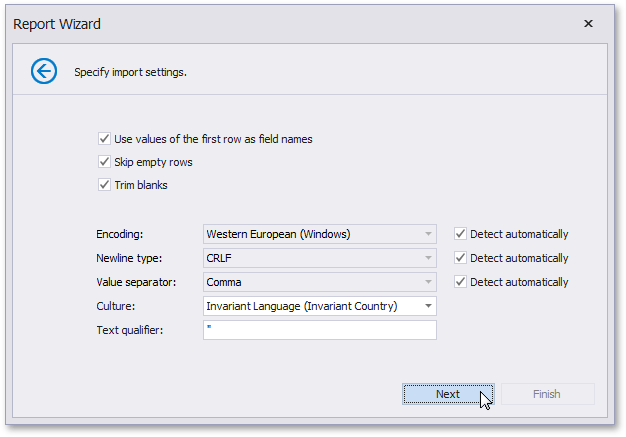Toggle the Skip empty rows checkbox

coord(104,162)
